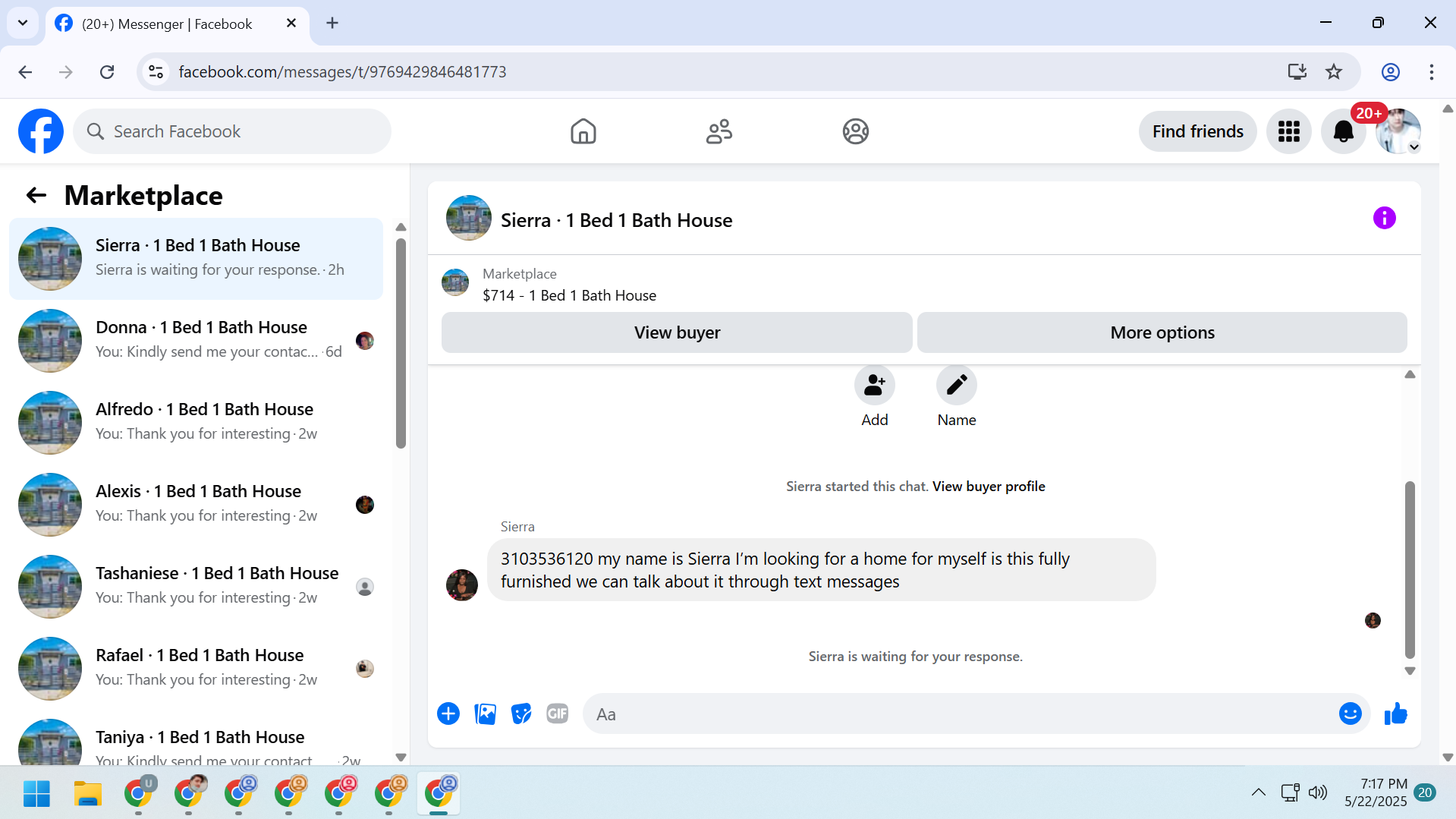The height and width of the screenshot is (819, 1456).
Task: Open the Sierra conversation in the list
Action: pos(196,259)
